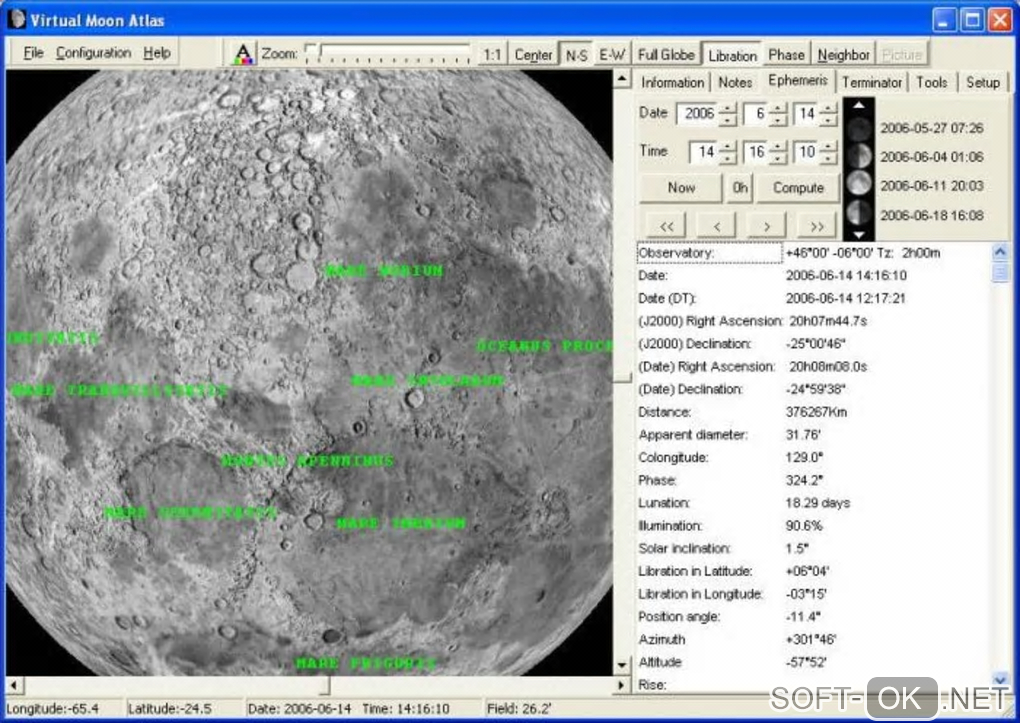
Task: Switch to the Setup tab
Action: 982,83
